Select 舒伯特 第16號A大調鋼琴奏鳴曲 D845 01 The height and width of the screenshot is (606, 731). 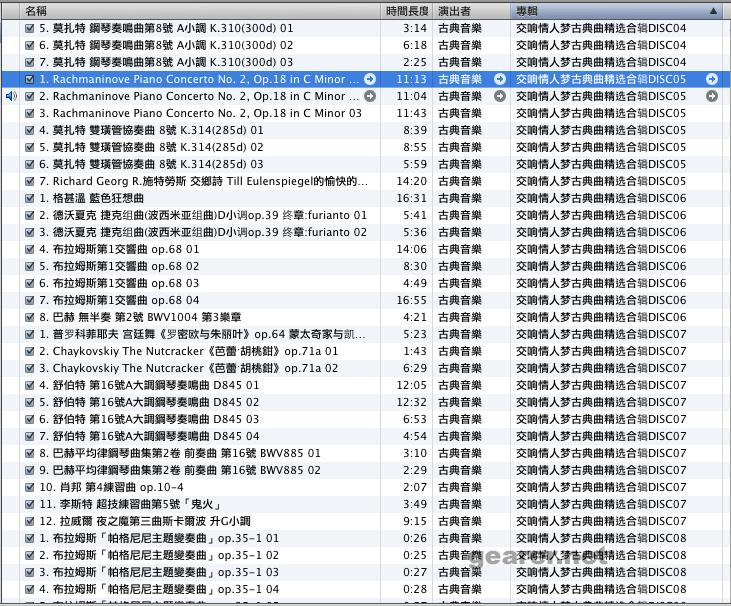click(x=149, y=386)
